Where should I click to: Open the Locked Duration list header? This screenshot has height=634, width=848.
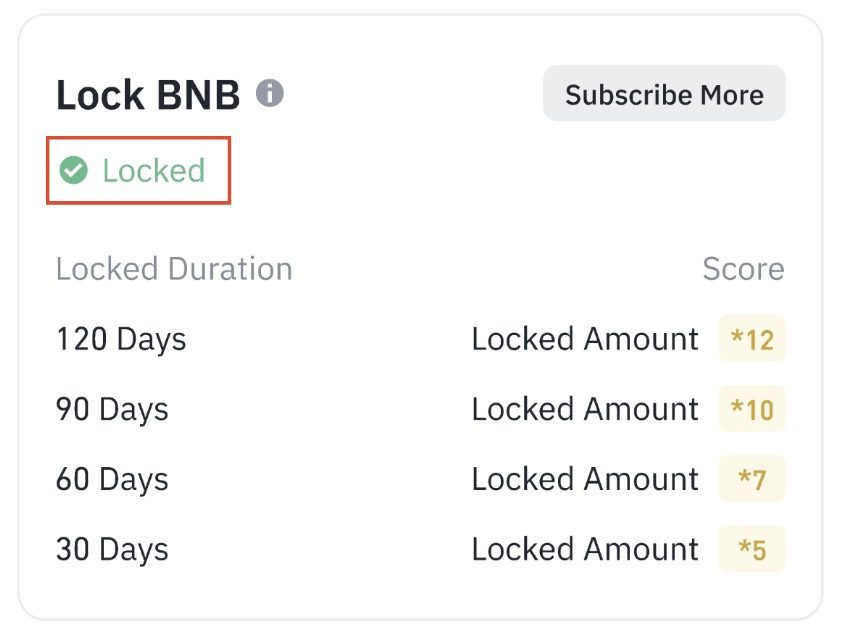tap(174, 268)
